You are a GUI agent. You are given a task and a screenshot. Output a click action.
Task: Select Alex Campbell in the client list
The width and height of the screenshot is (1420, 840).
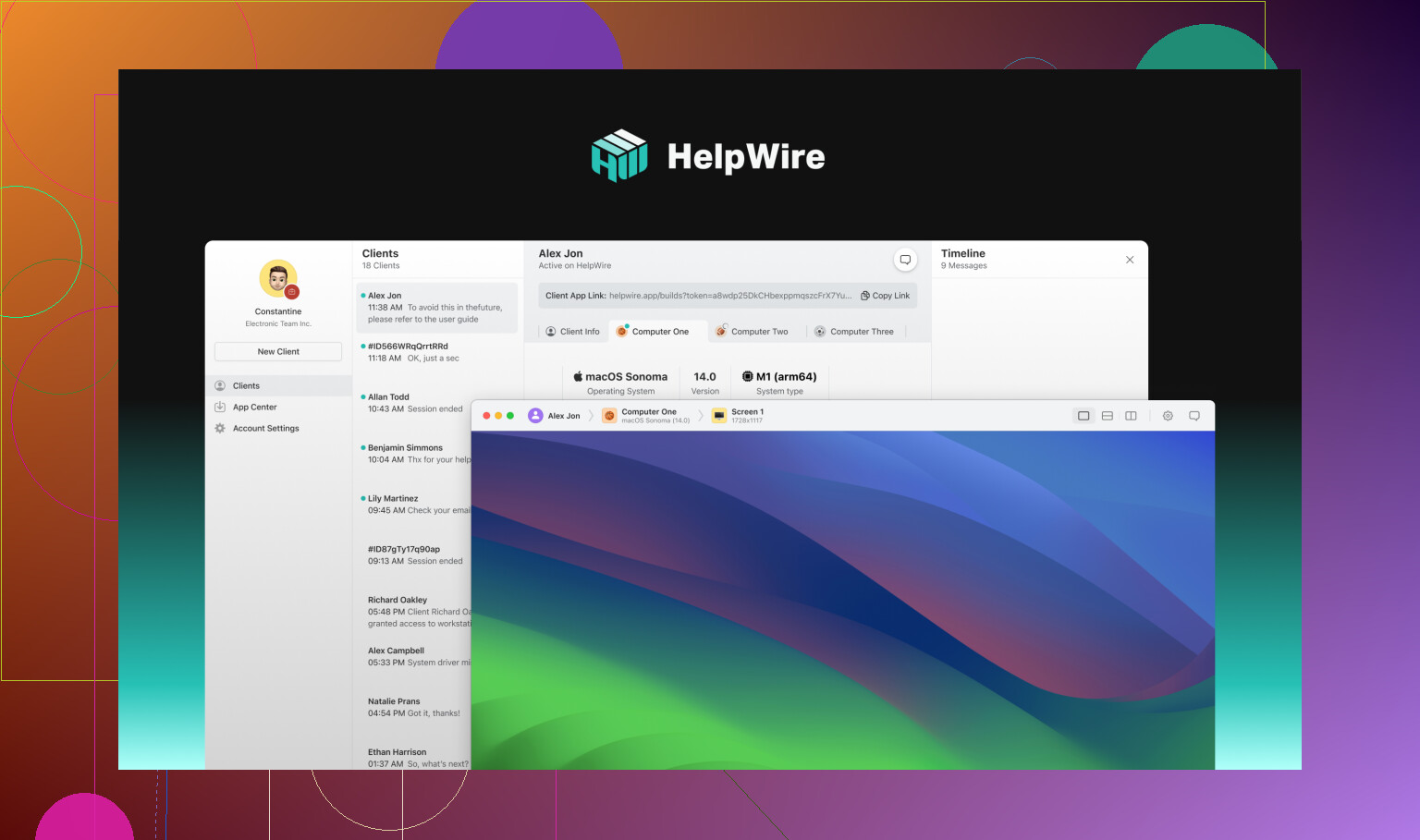pos(414,657)
